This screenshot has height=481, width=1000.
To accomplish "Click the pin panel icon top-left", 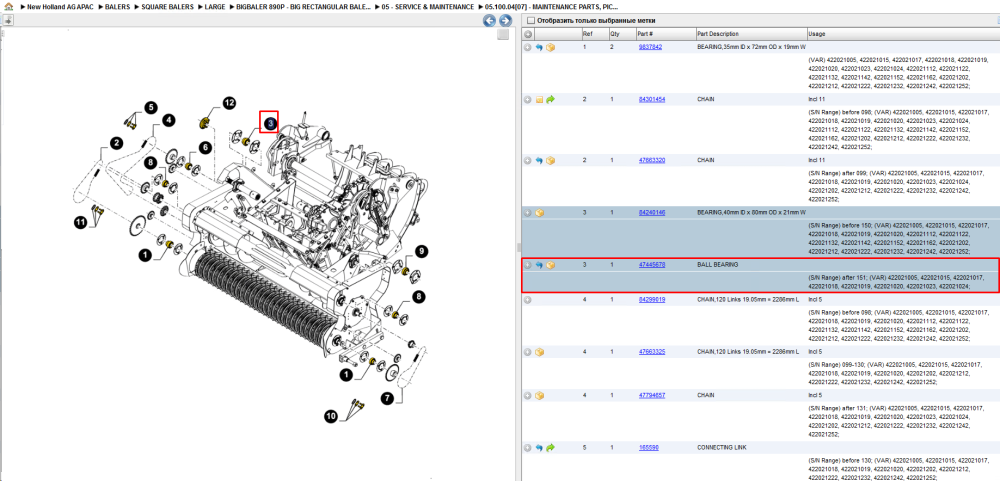I will pos(8,20).
